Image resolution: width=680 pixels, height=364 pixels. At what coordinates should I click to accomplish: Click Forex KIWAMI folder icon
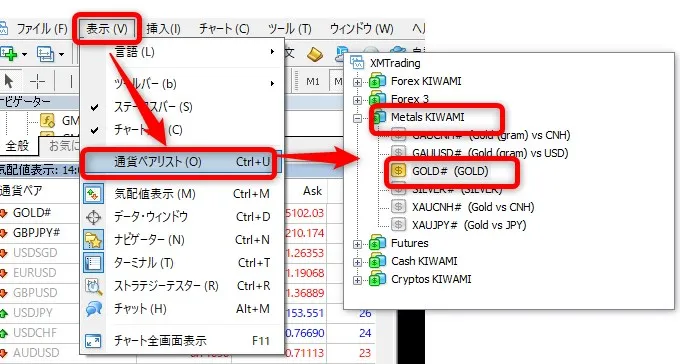pyautogui.click(x=377, y=81)
